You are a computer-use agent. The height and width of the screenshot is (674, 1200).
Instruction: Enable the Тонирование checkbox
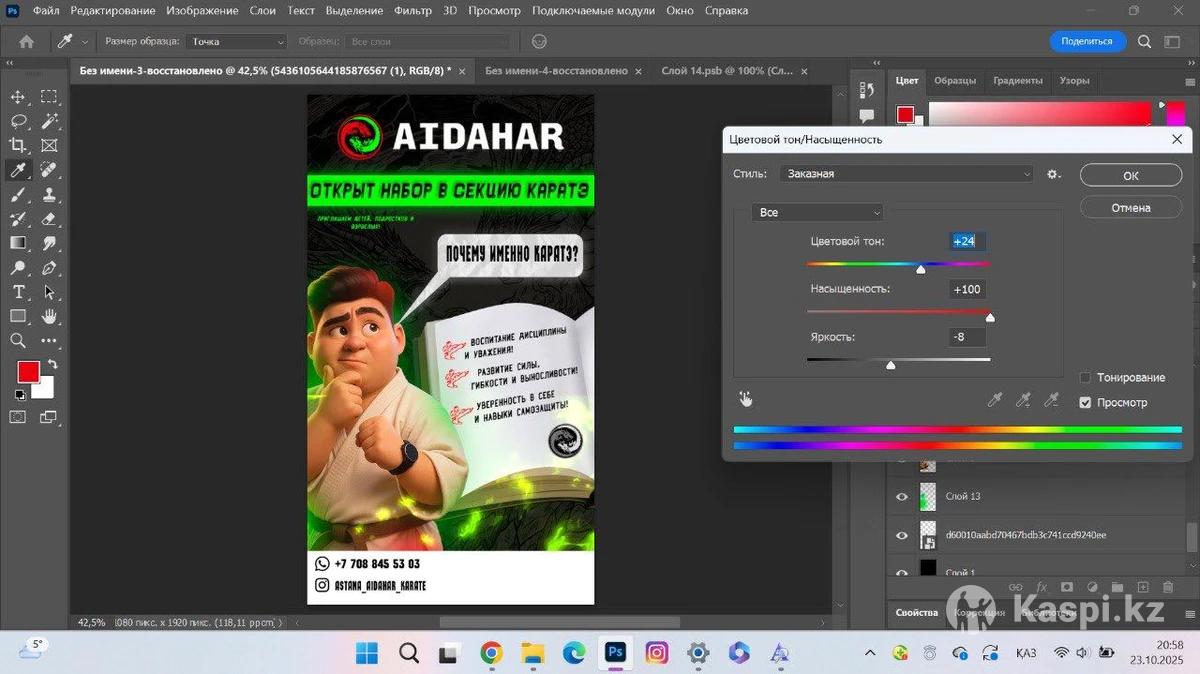(x=1085, y=378)
